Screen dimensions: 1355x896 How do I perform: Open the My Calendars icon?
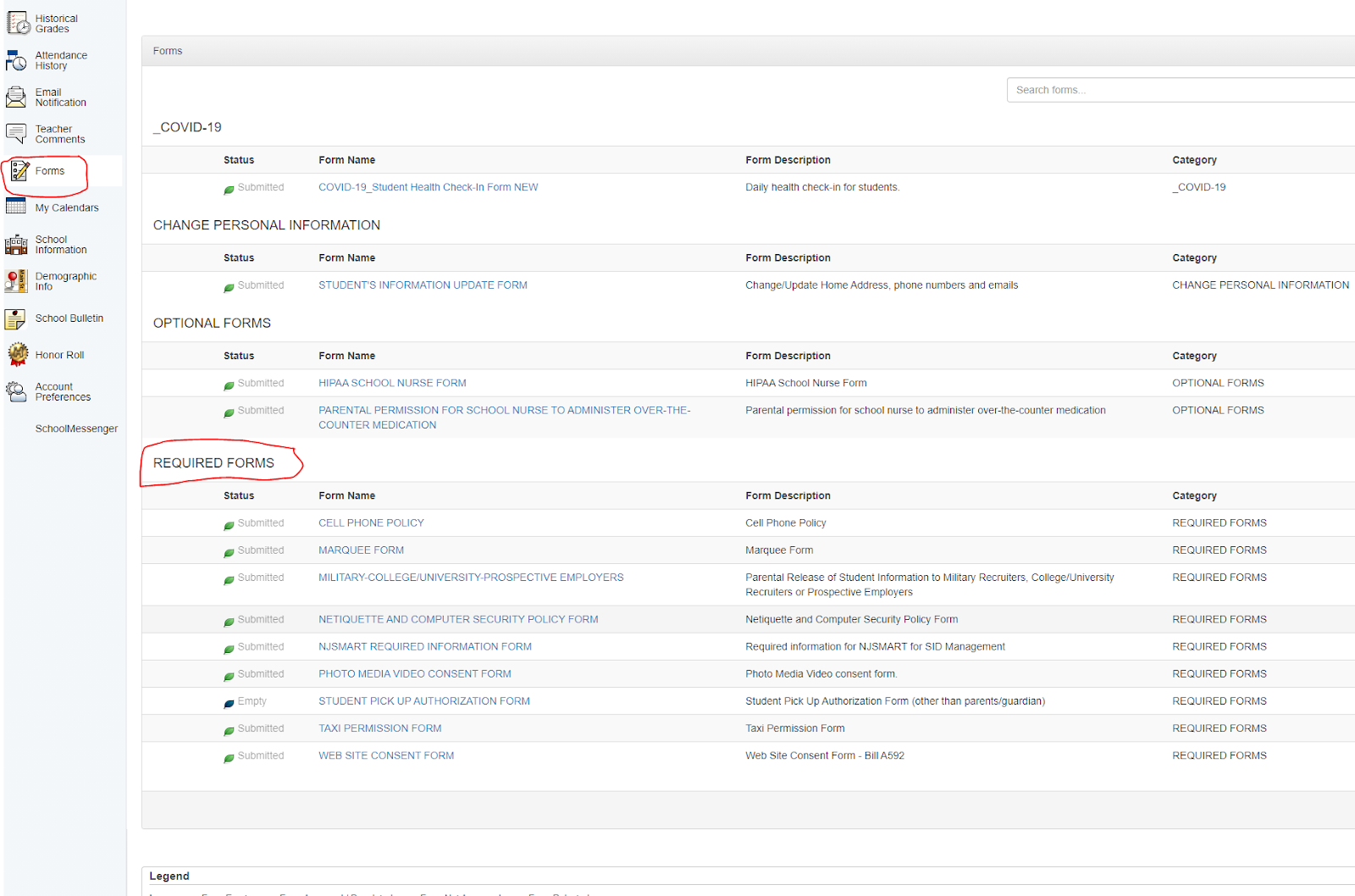point(16,207)
